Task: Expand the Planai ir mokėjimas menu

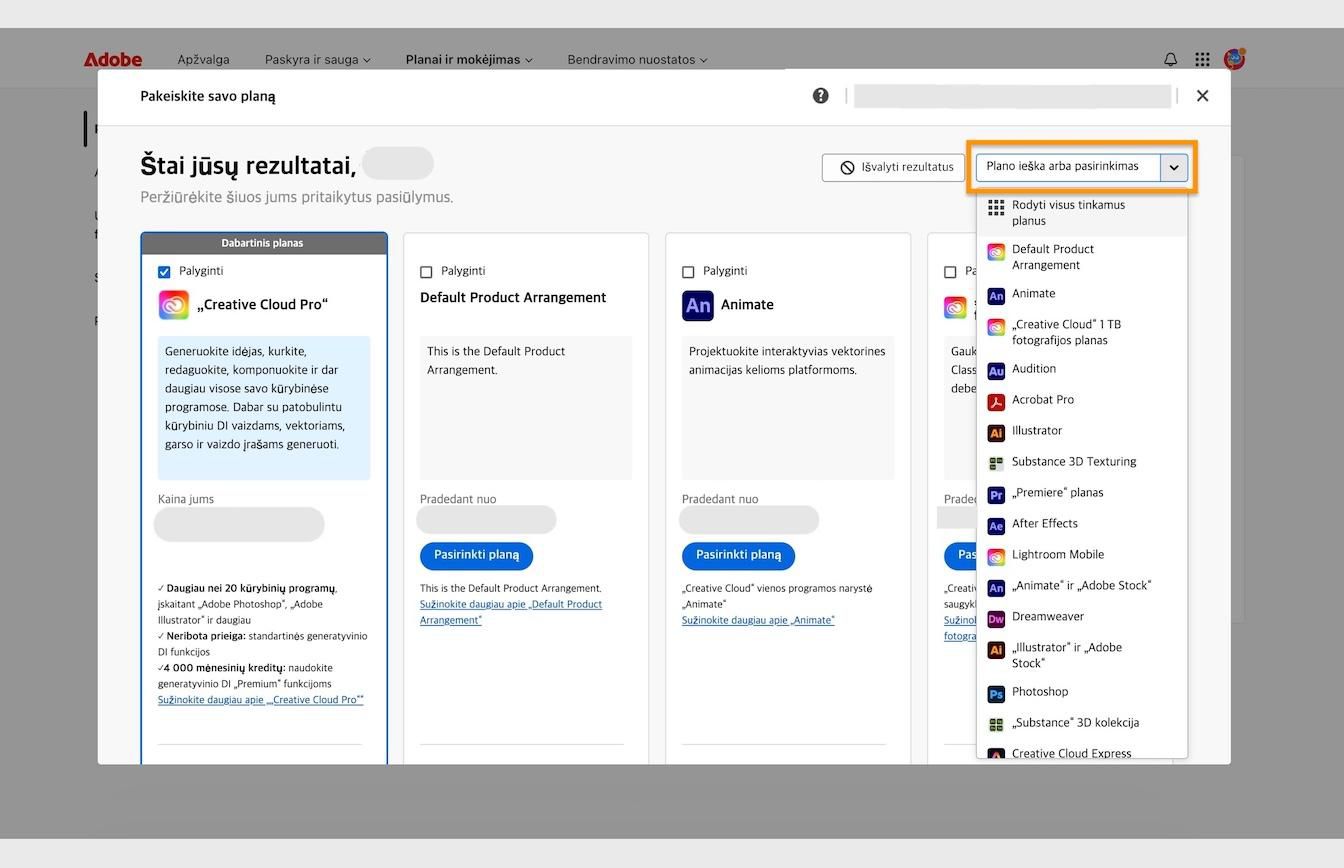Action: [x=469, y=60]
